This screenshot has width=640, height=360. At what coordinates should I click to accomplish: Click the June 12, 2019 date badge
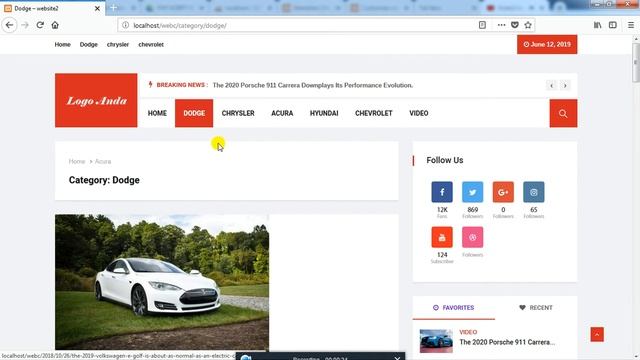tap(547, 44)
